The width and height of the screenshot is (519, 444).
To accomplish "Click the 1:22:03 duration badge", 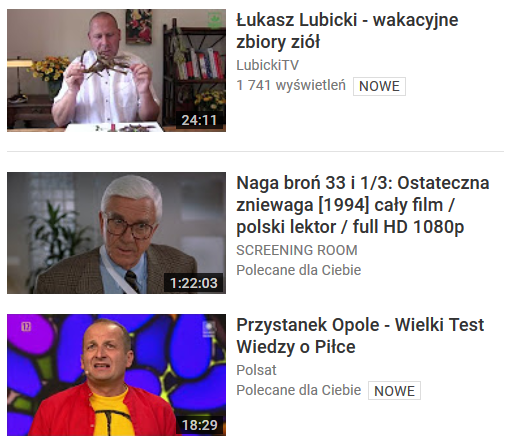I will tap(194, 283).
